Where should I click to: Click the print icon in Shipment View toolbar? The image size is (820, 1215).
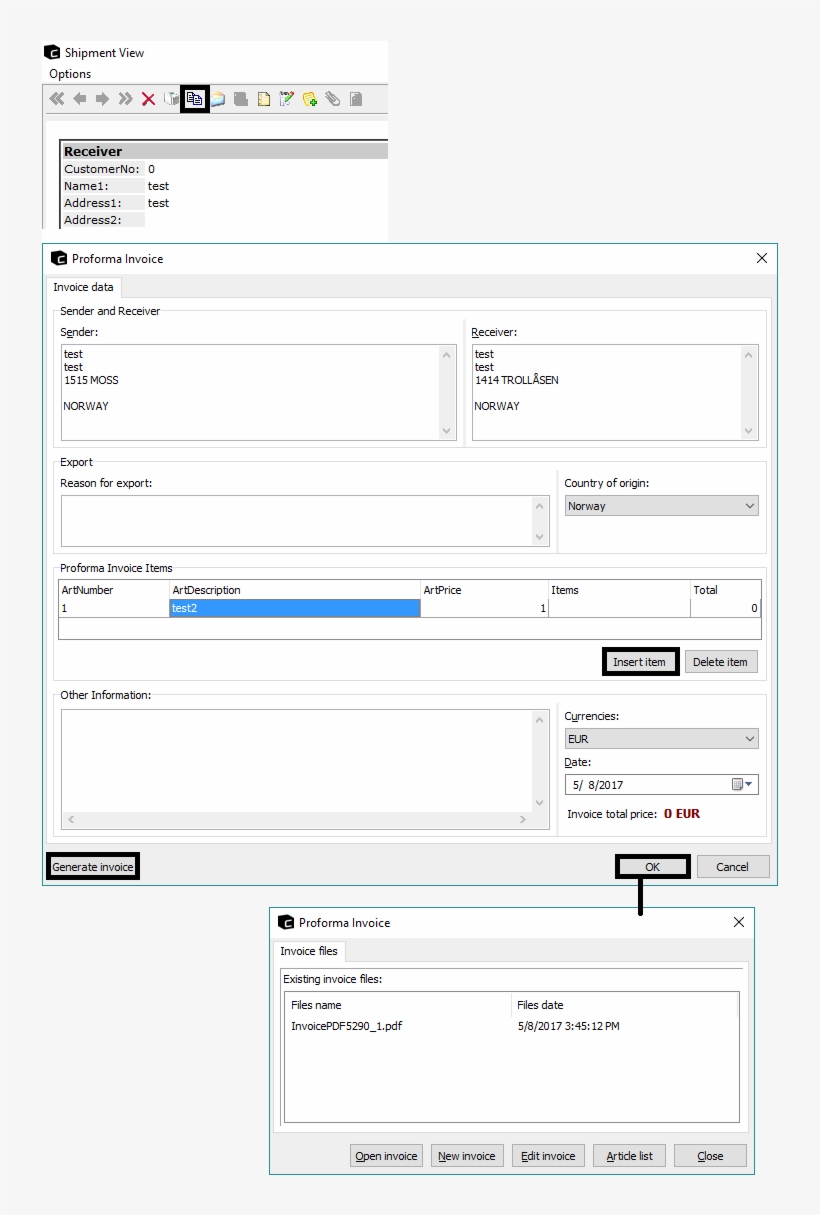pyautogui.click(x=172, y=99)
